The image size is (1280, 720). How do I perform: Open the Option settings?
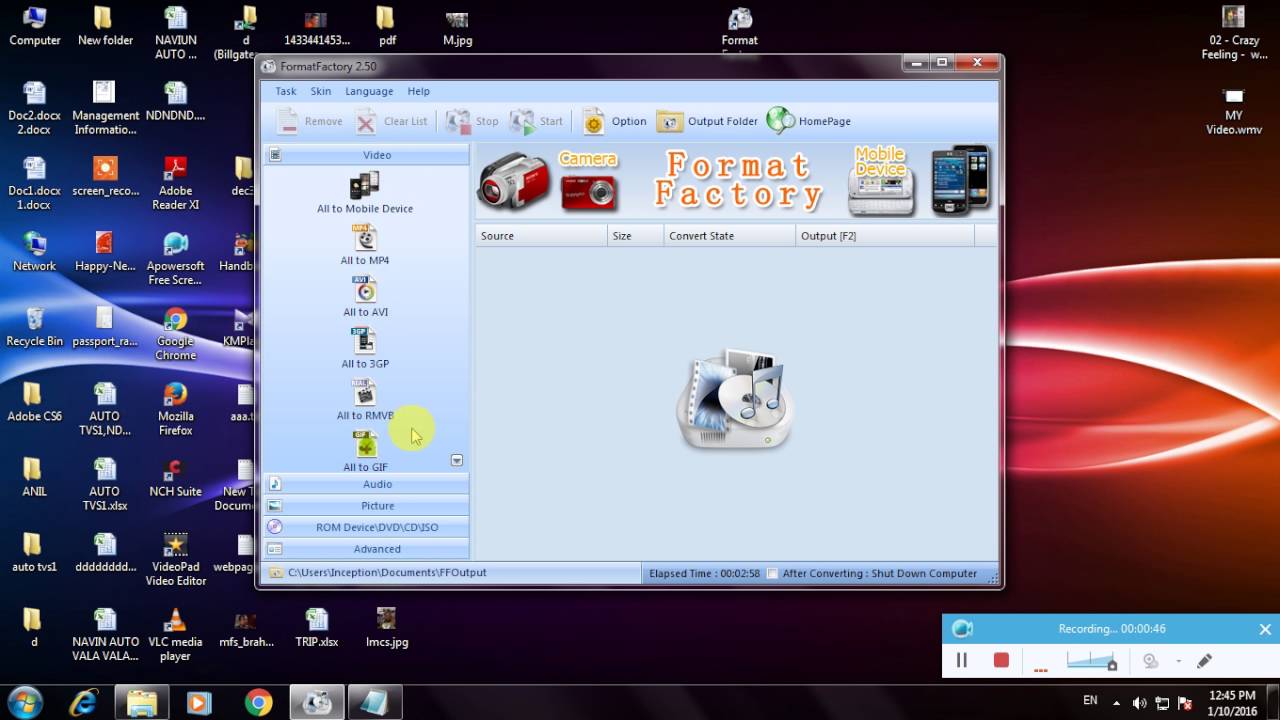tap(615, 121)
